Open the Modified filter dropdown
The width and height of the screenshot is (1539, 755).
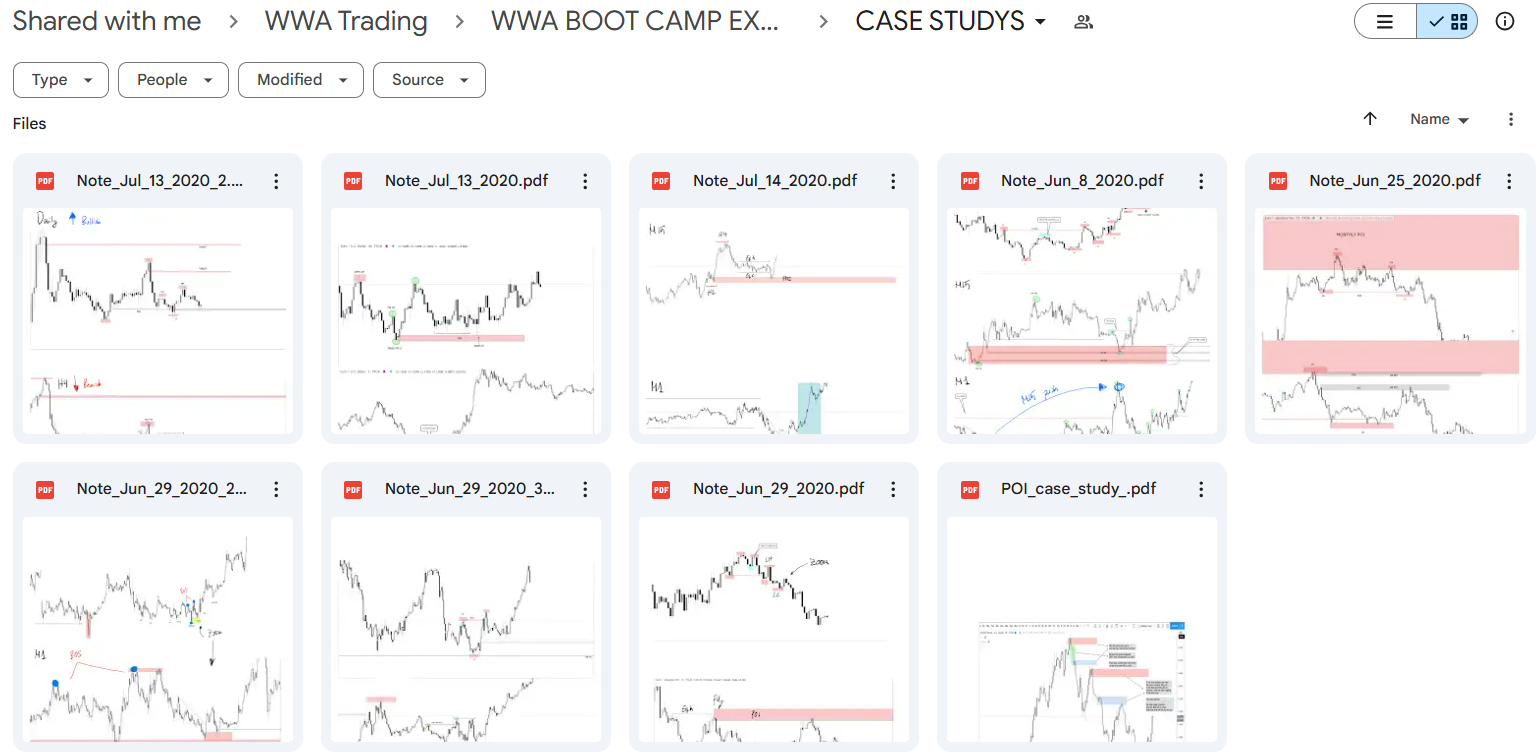(300, 80)
